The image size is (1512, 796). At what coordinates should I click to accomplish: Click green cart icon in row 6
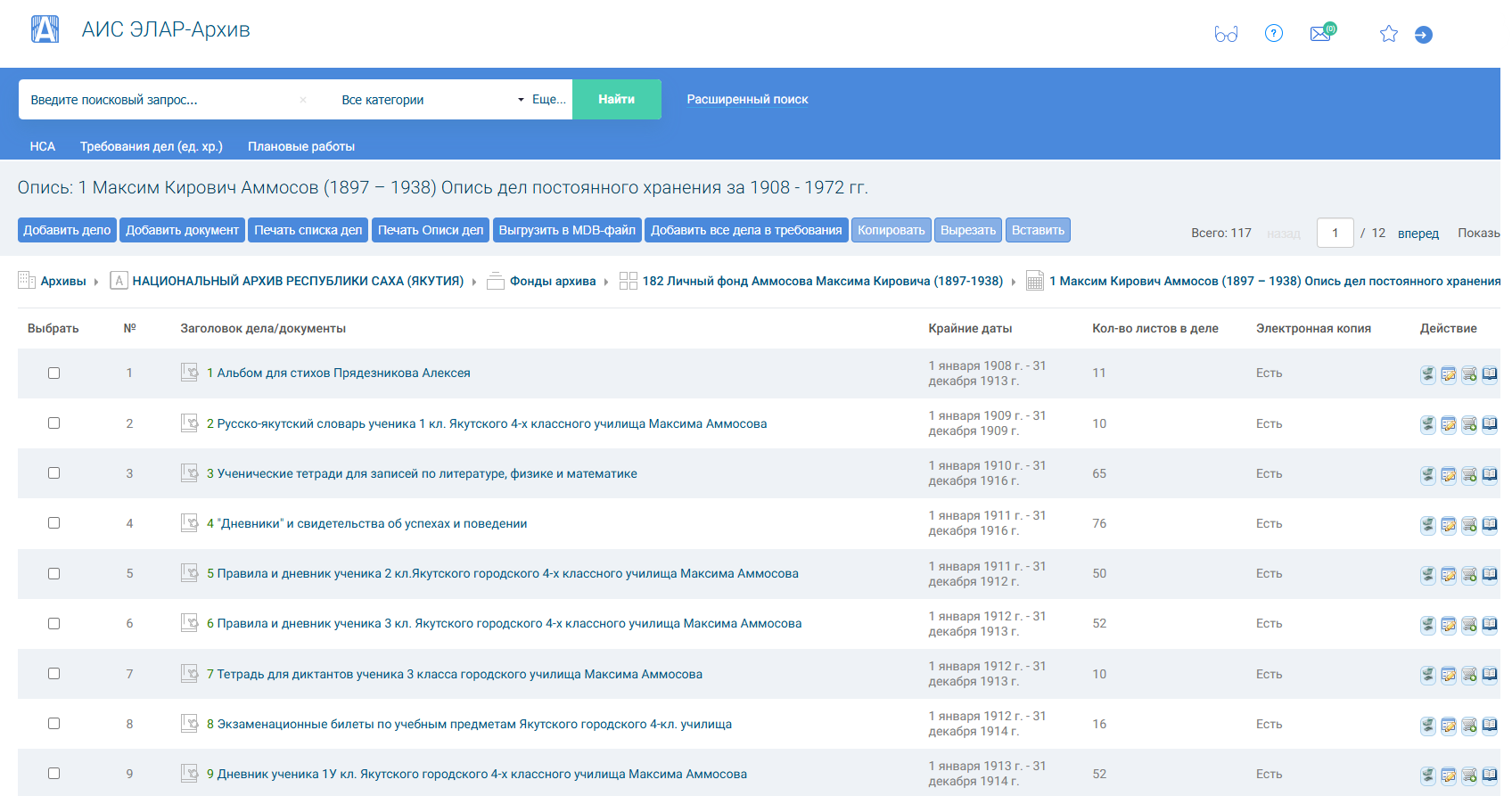(x=1427, y=625)
